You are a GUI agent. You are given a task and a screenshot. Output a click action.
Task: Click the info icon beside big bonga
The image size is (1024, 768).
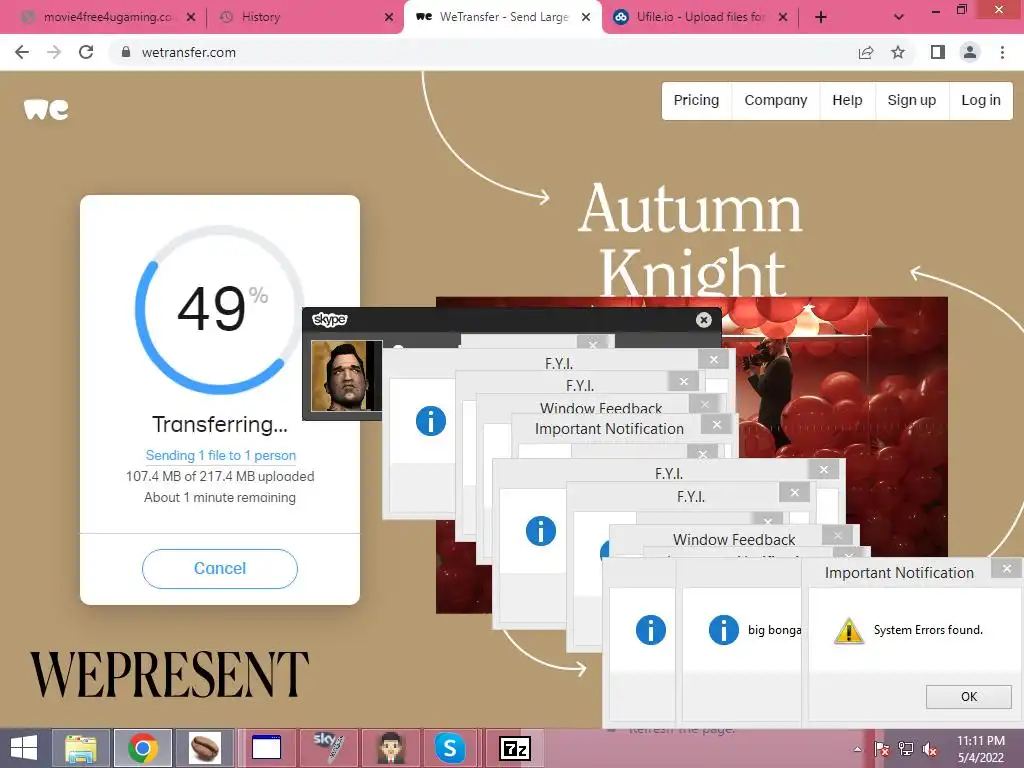tap(724, 630)
